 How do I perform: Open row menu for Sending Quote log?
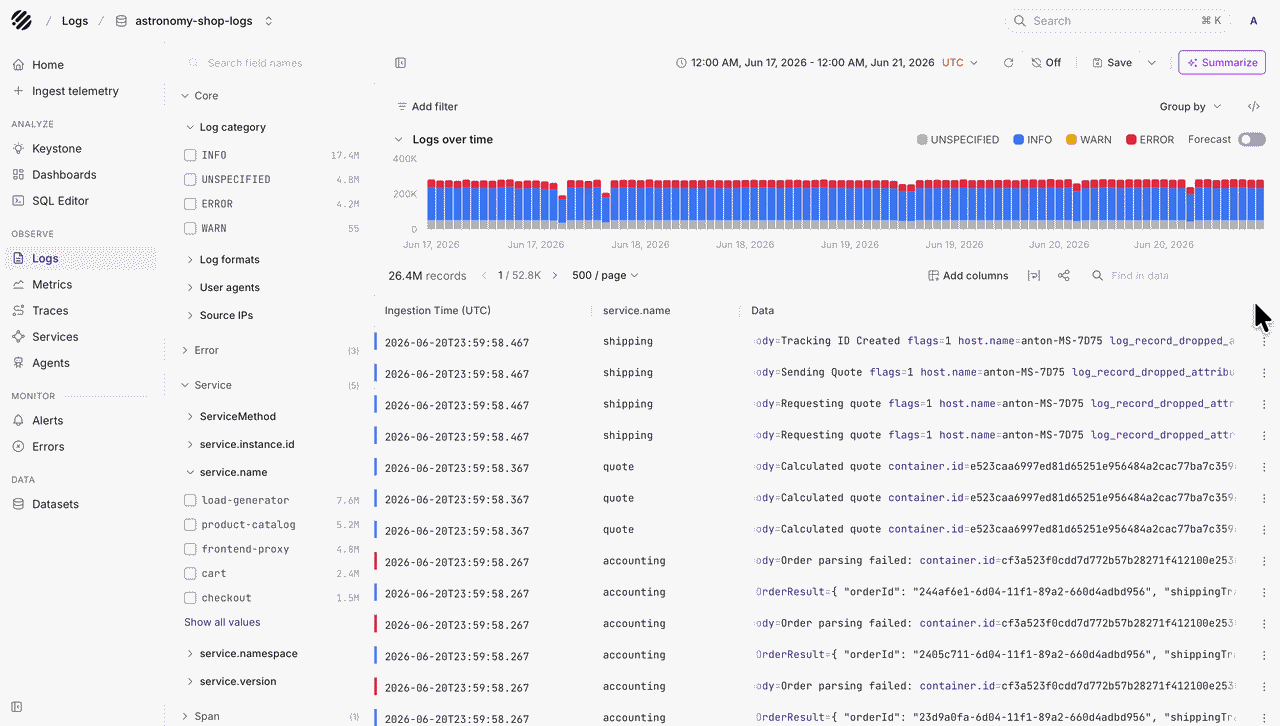(1264, 373)
